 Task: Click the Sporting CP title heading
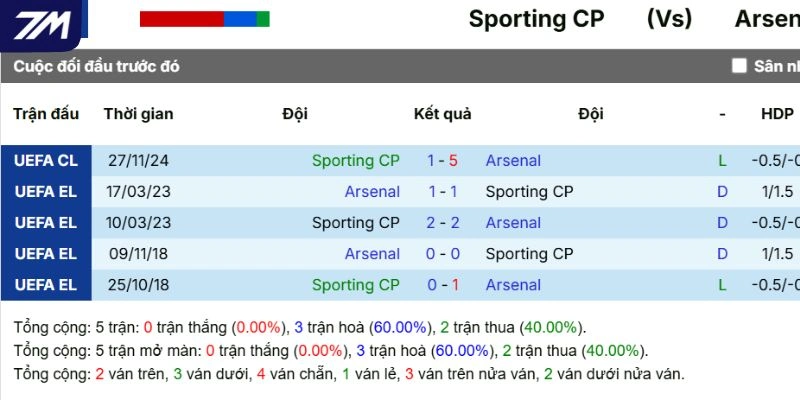pyautogui.click(x=536, y=19)
